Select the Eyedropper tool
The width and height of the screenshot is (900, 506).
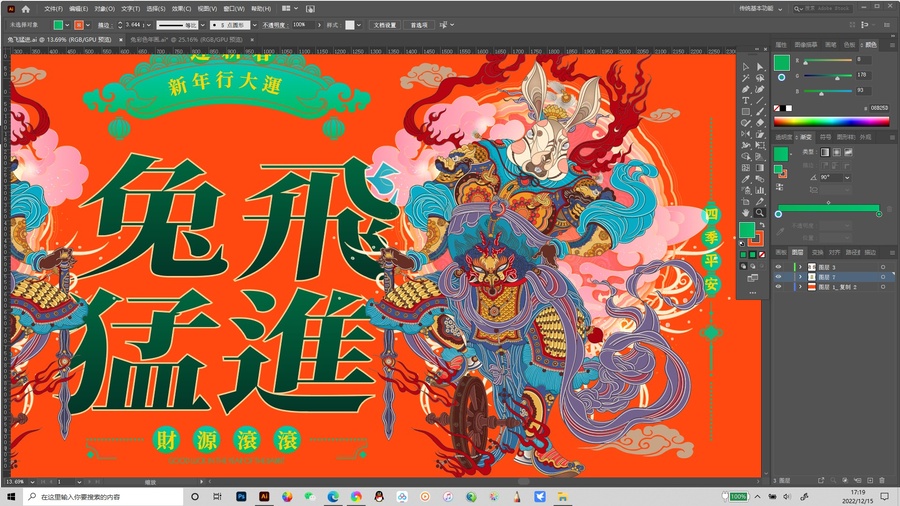[x=746, y=179]
